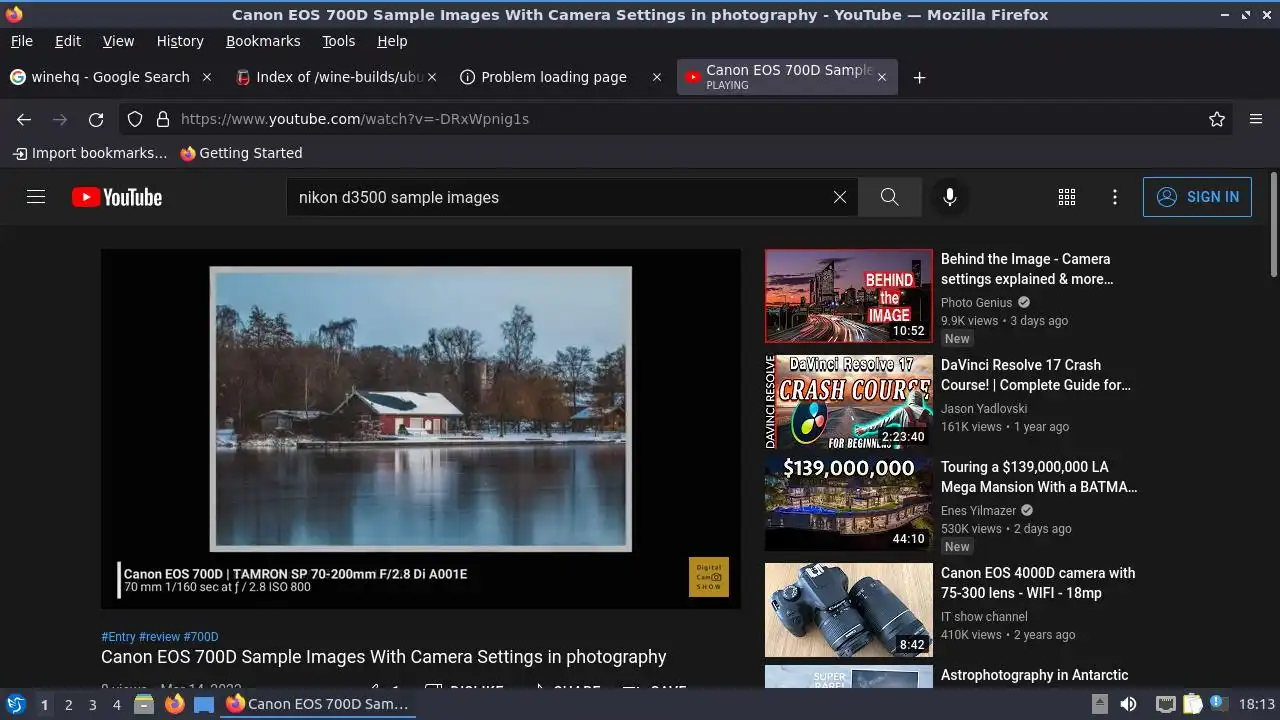Bookmark this page with the star
This screenshot has height=720, width=1280.
coord(1217,119)
